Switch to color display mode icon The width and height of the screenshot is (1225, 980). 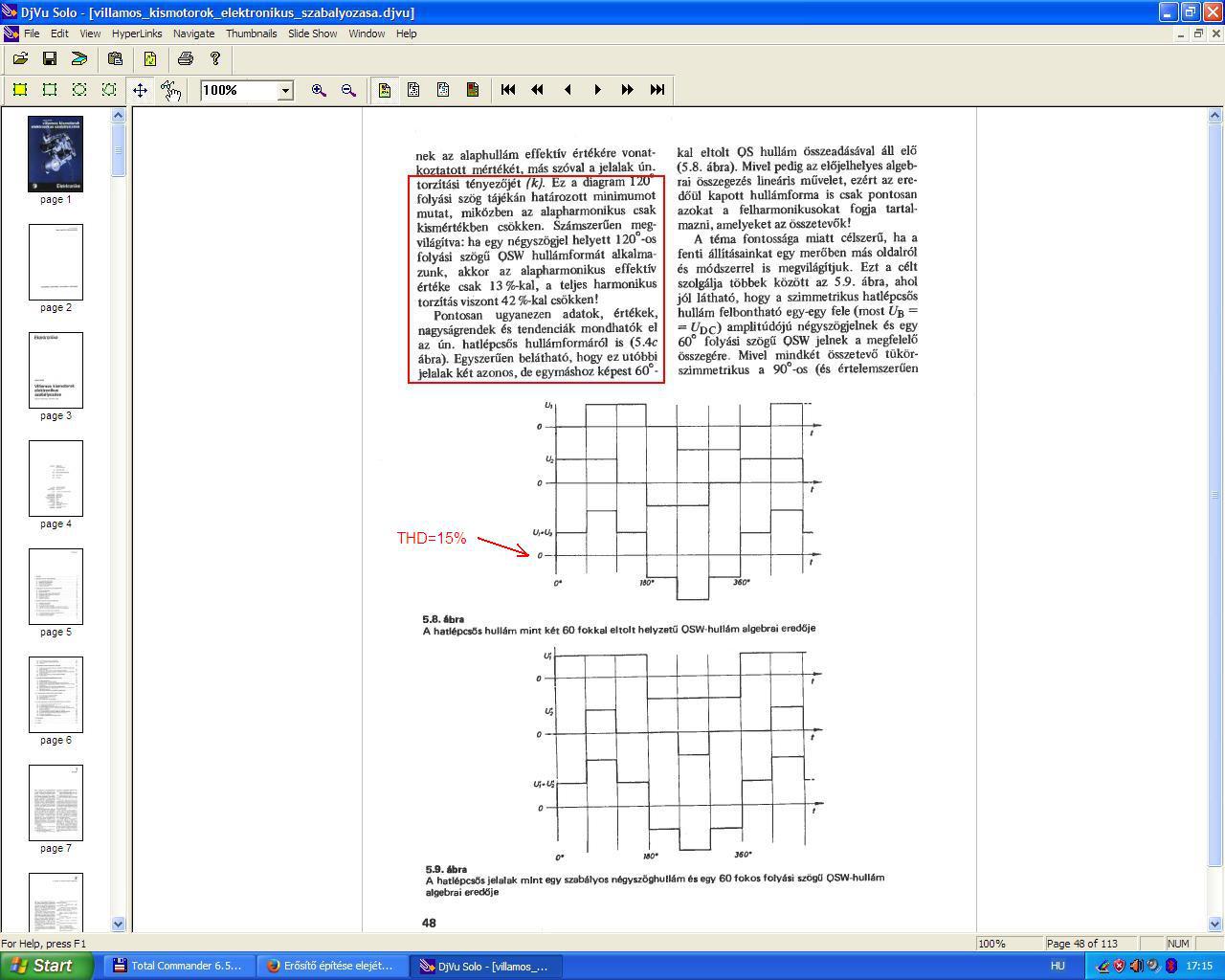pos(384,90)
